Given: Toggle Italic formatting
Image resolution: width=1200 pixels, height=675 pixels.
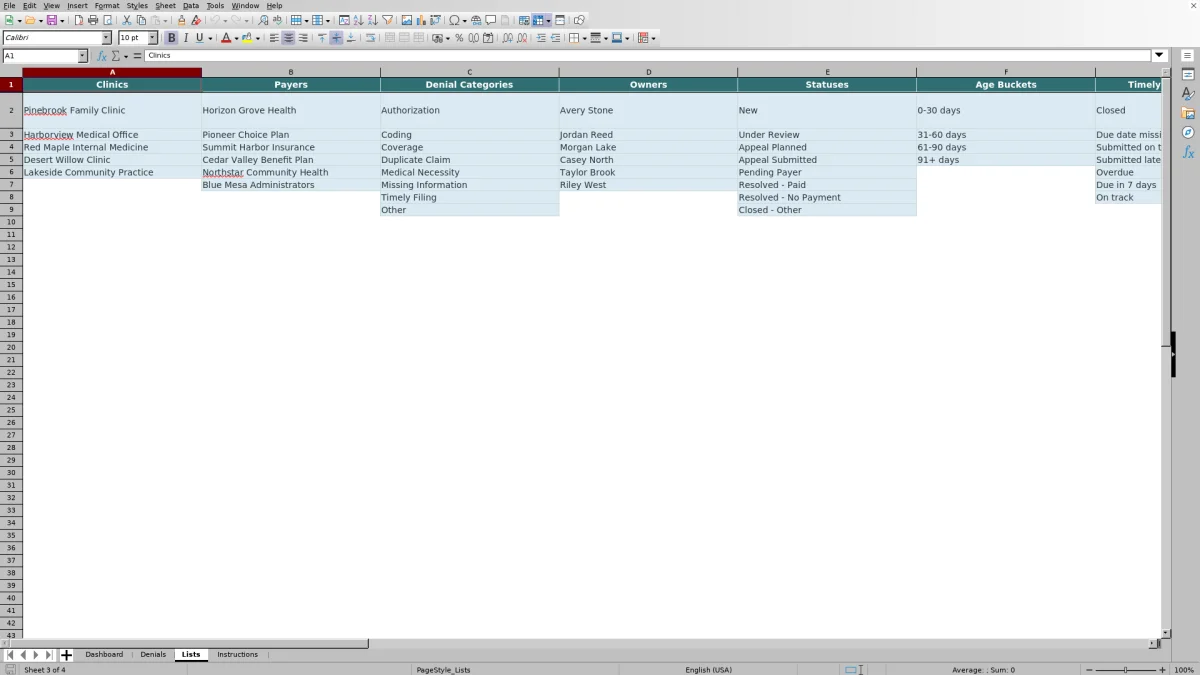Looking at the screenshot, I should coord(185,38).
